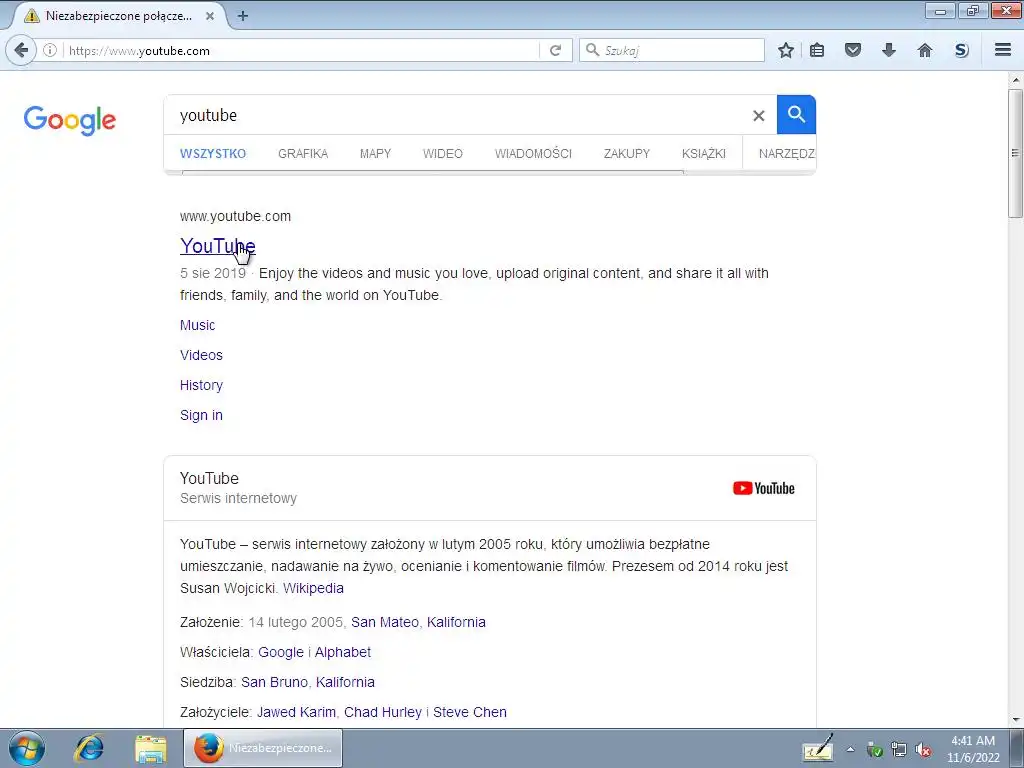1024x768 pixels.
Task: Open Windows Explorer folder on taskbar
Action: (151, 748)
